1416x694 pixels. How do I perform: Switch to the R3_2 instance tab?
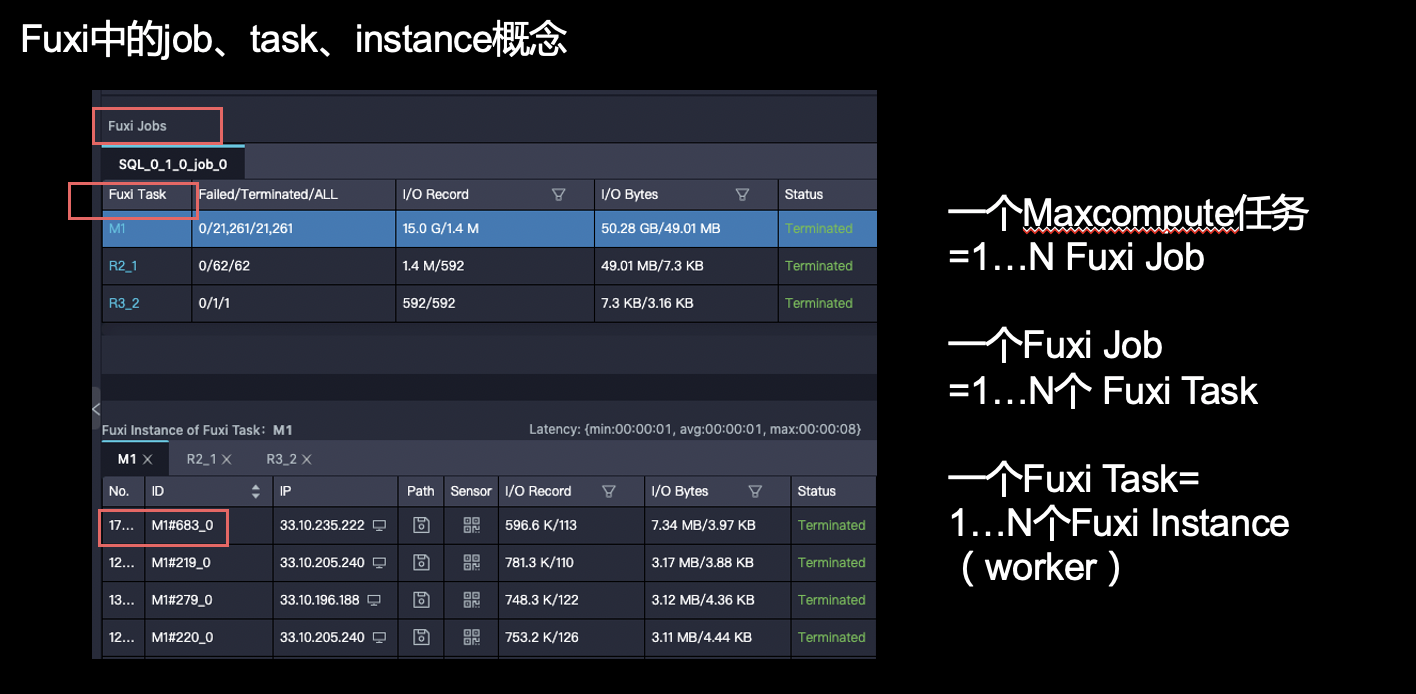(x=281, y=459)
